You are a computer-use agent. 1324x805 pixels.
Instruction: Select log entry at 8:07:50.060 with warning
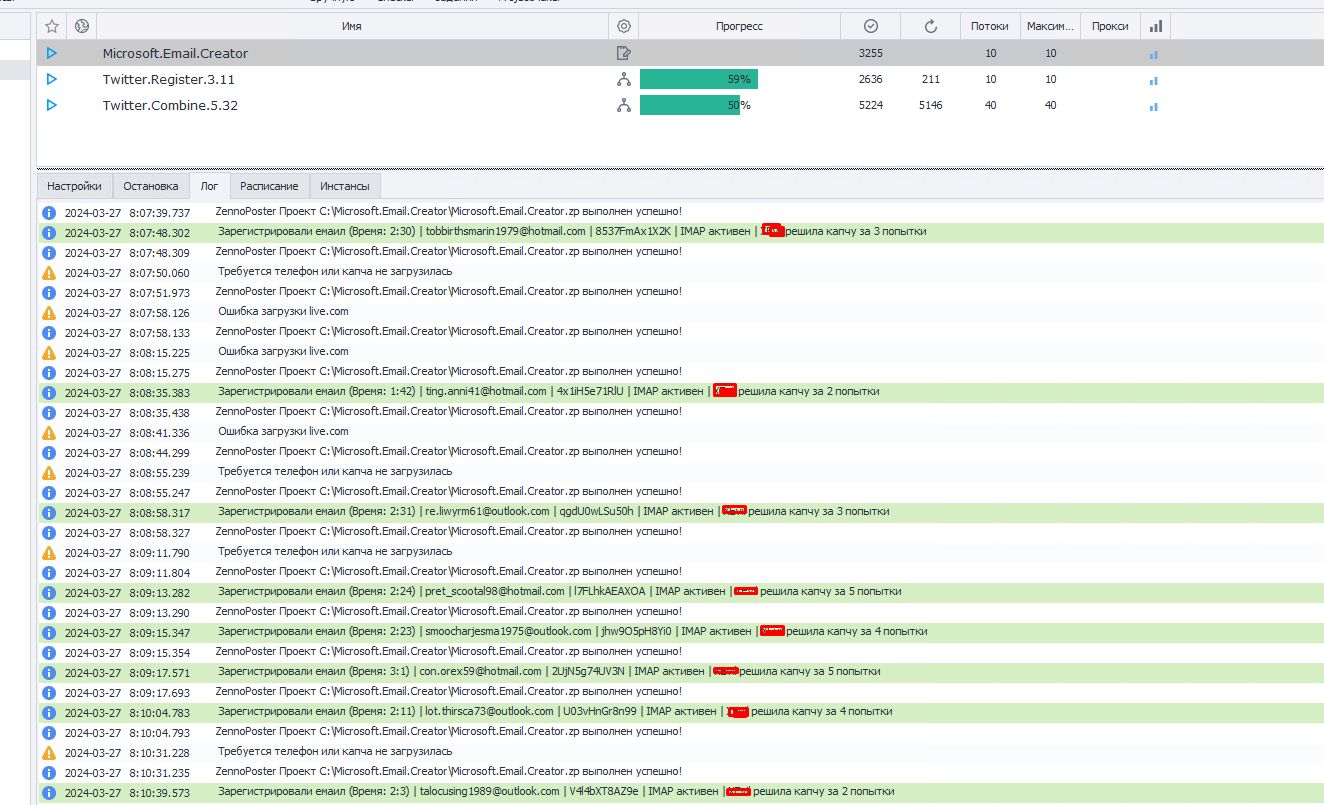coord(334,272)
